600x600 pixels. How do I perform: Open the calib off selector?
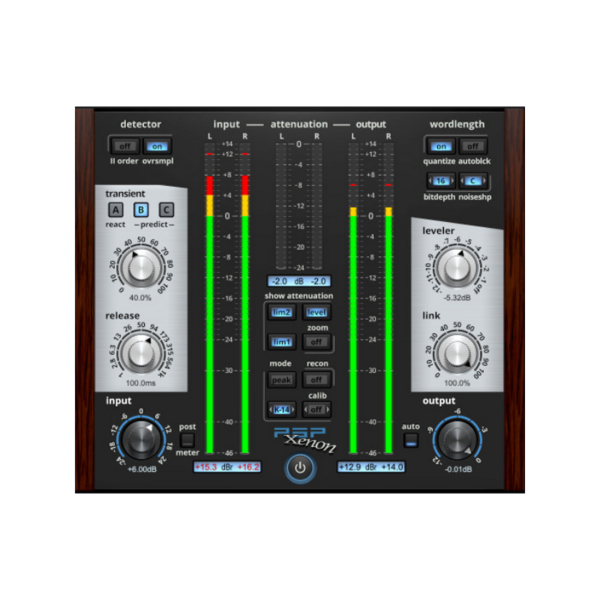coord(316,409)
